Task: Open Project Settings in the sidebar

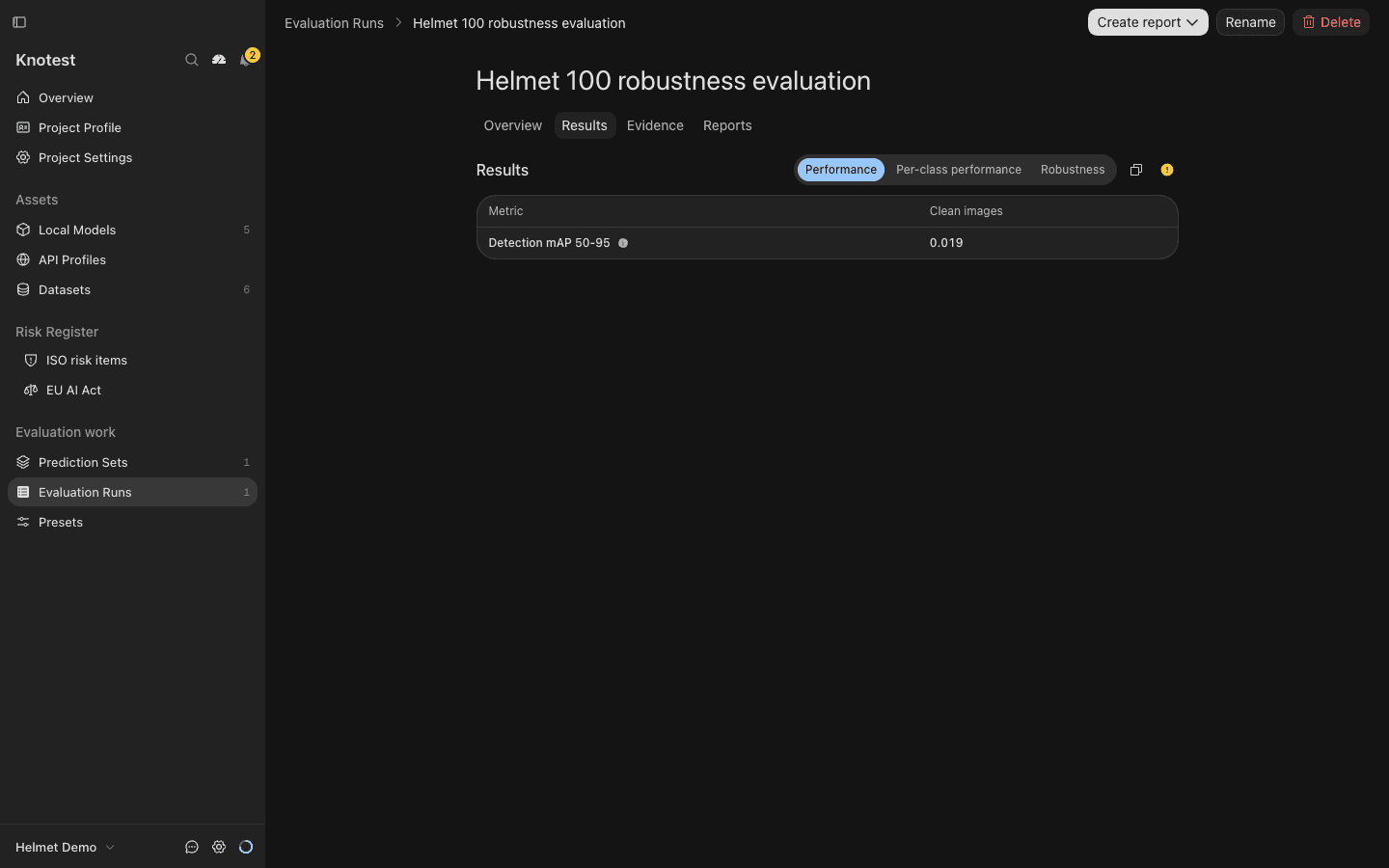Action: click(132, 157)
